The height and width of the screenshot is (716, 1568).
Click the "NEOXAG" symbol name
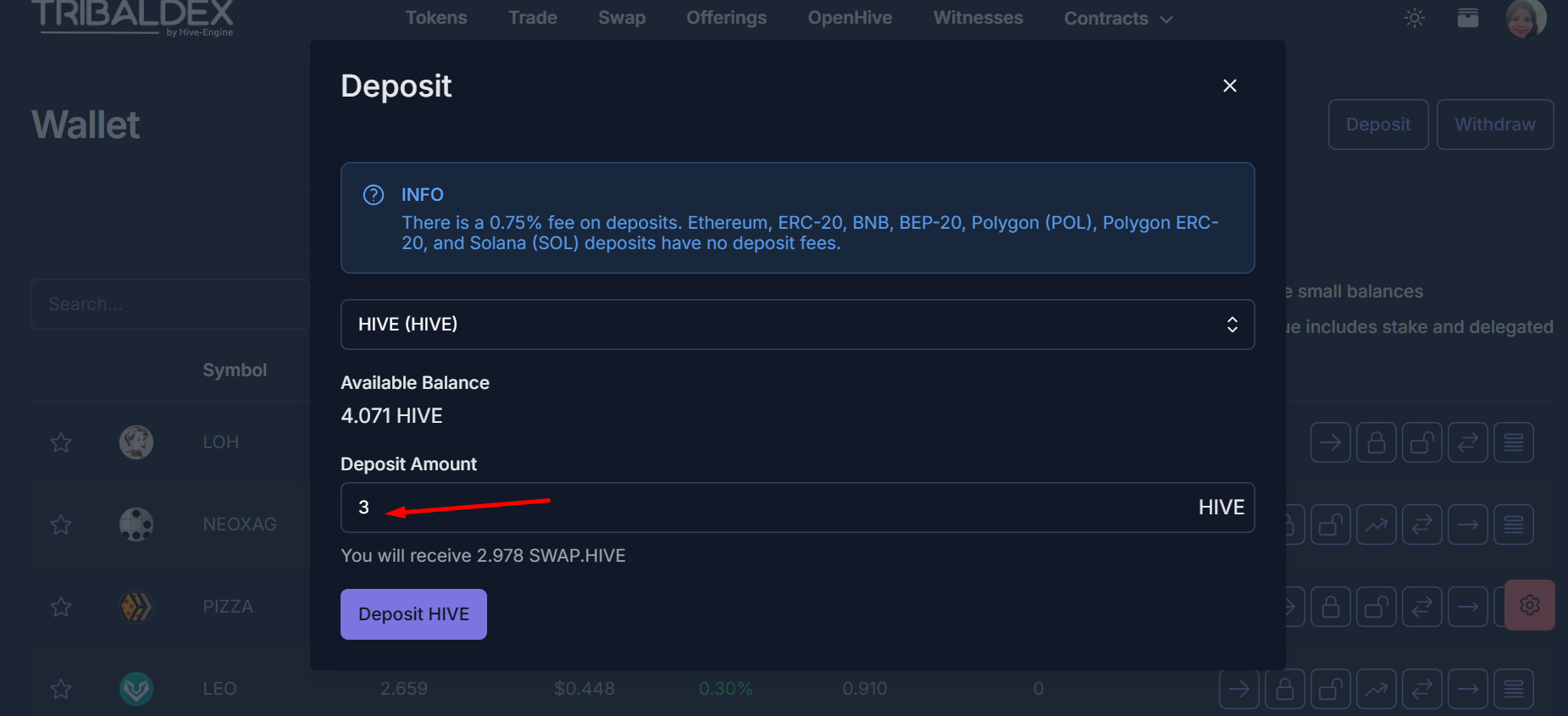[240, 525]
